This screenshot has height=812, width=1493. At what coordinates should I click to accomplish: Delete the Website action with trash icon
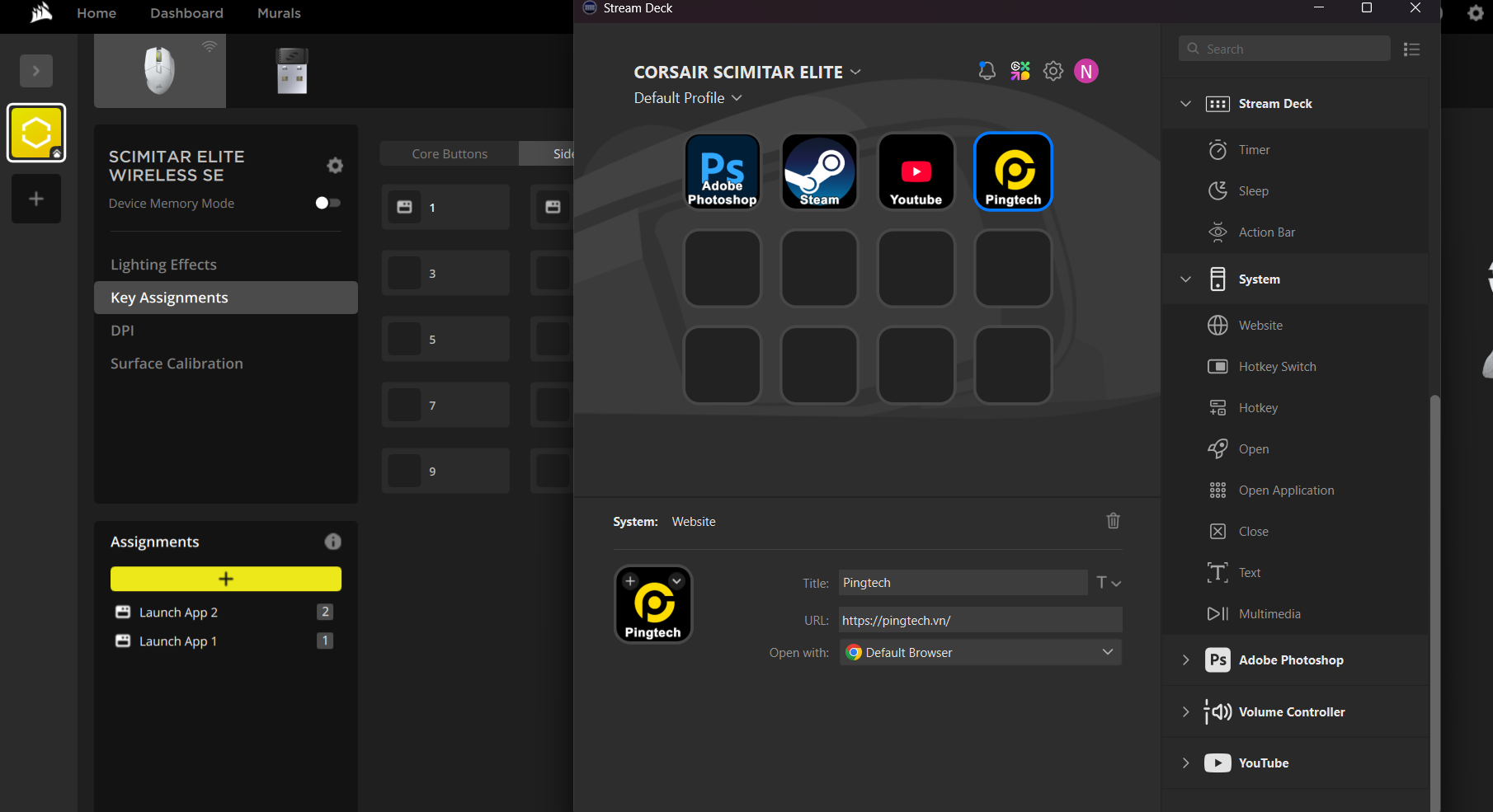(x=1113, y=520)
